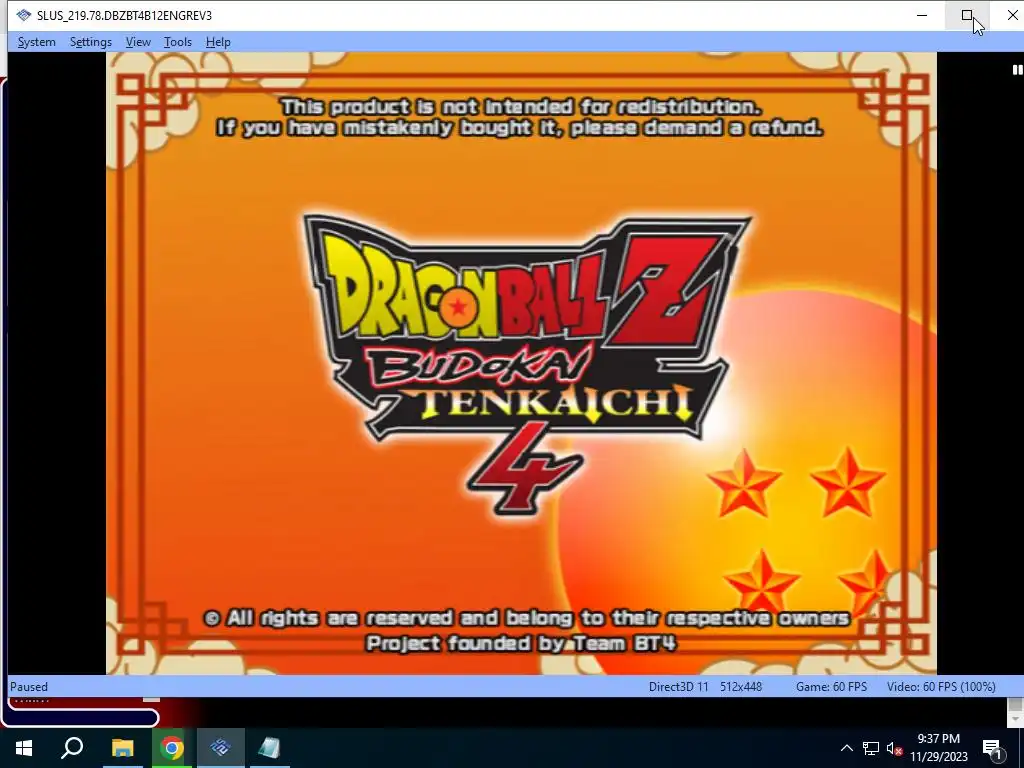
Task: Switch to Google Chrome in taskbar
Action: click(172, 748)
